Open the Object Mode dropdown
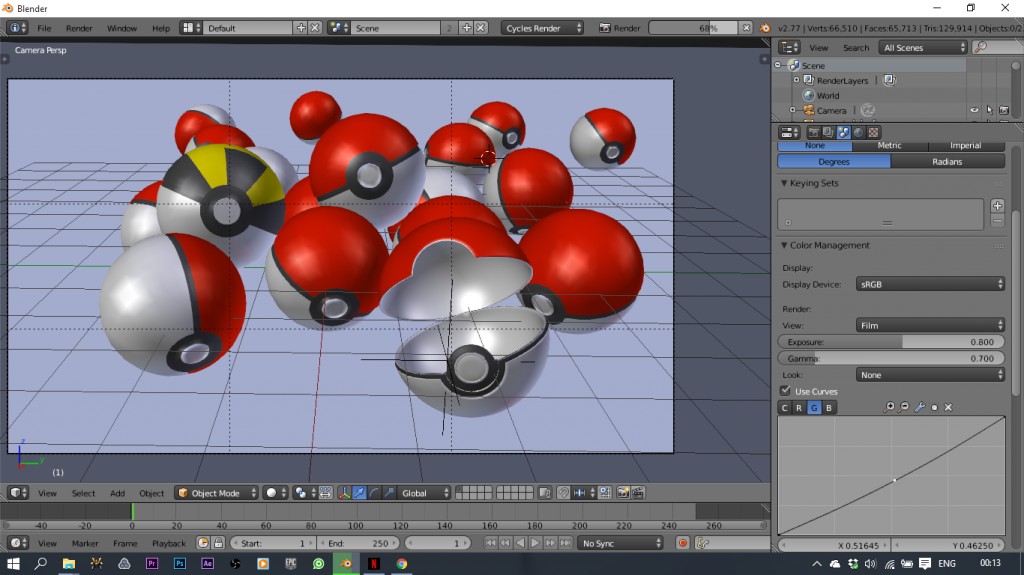 (216, 493)
